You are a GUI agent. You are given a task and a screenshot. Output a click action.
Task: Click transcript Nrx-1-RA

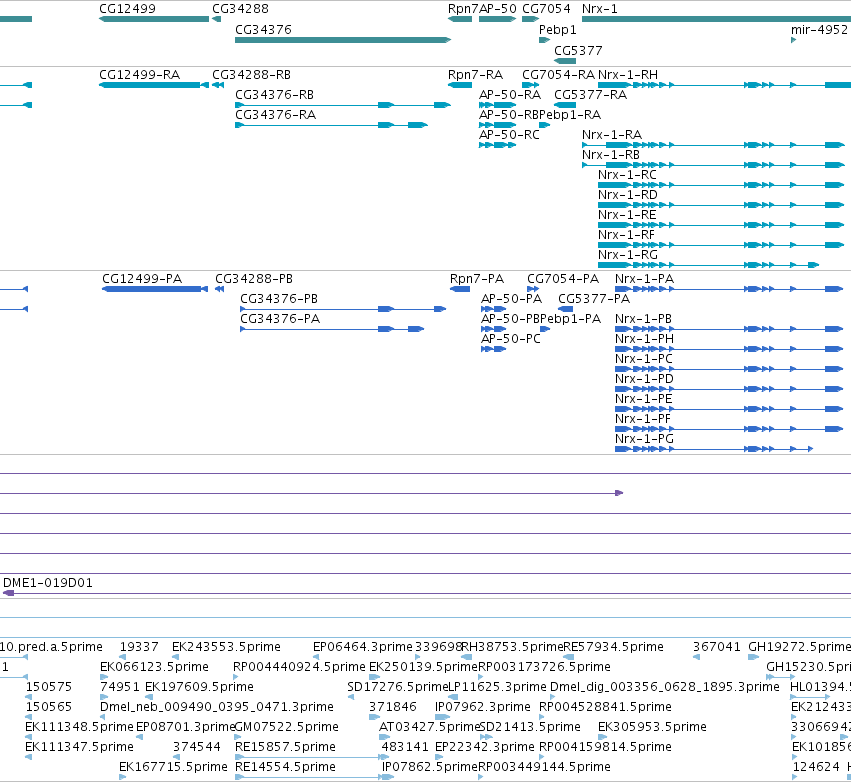point(612,135)
